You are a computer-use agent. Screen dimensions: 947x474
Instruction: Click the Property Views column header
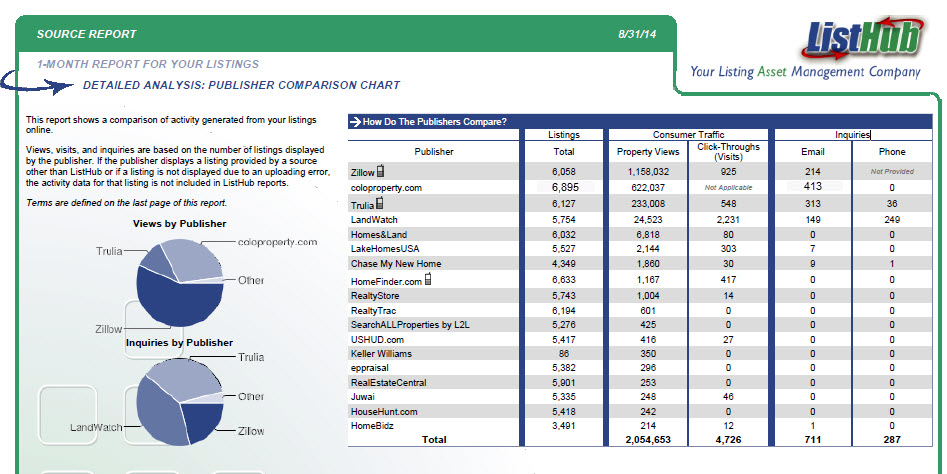648,152
